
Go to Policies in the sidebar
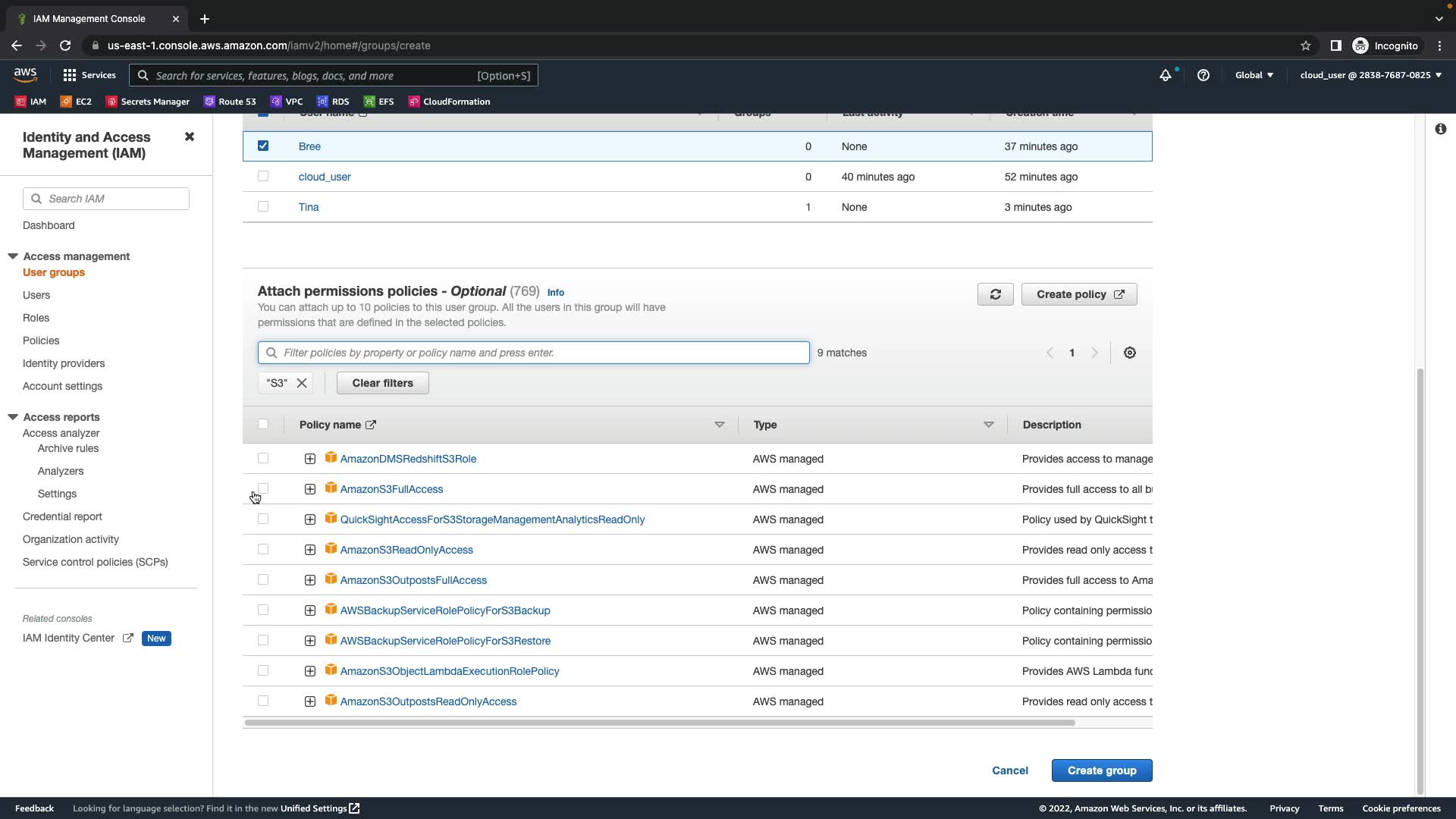(41, 340)
